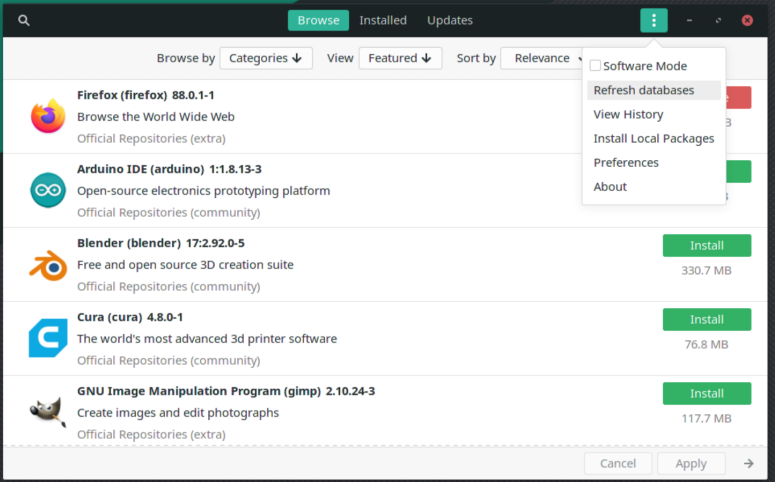
Task: Click the Firefox app icon
Action: (48, 116)
